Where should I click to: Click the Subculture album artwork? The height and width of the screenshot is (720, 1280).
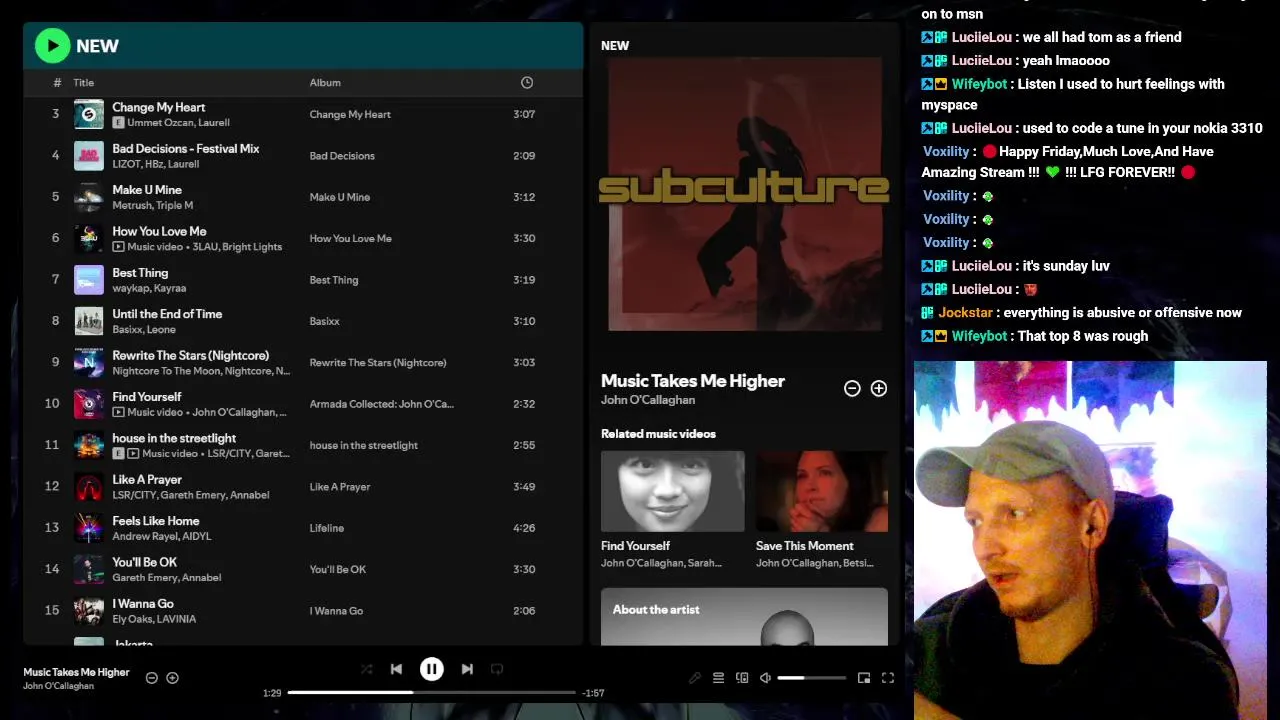[745, 195]
